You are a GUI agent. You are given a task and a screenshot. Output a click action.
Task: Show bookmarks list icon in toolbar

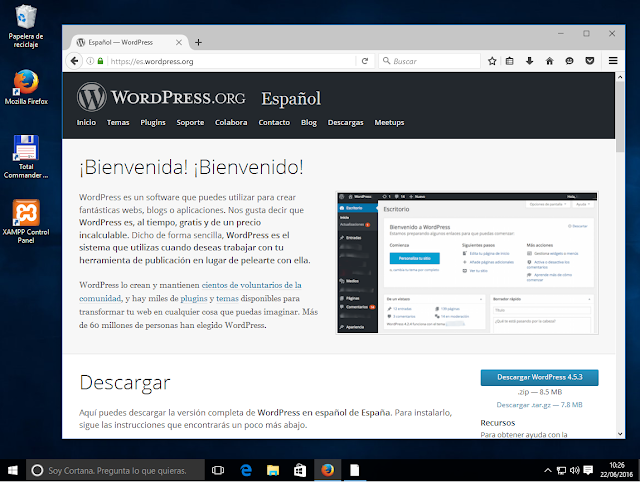pyautogui.click(x=509, y=61)
